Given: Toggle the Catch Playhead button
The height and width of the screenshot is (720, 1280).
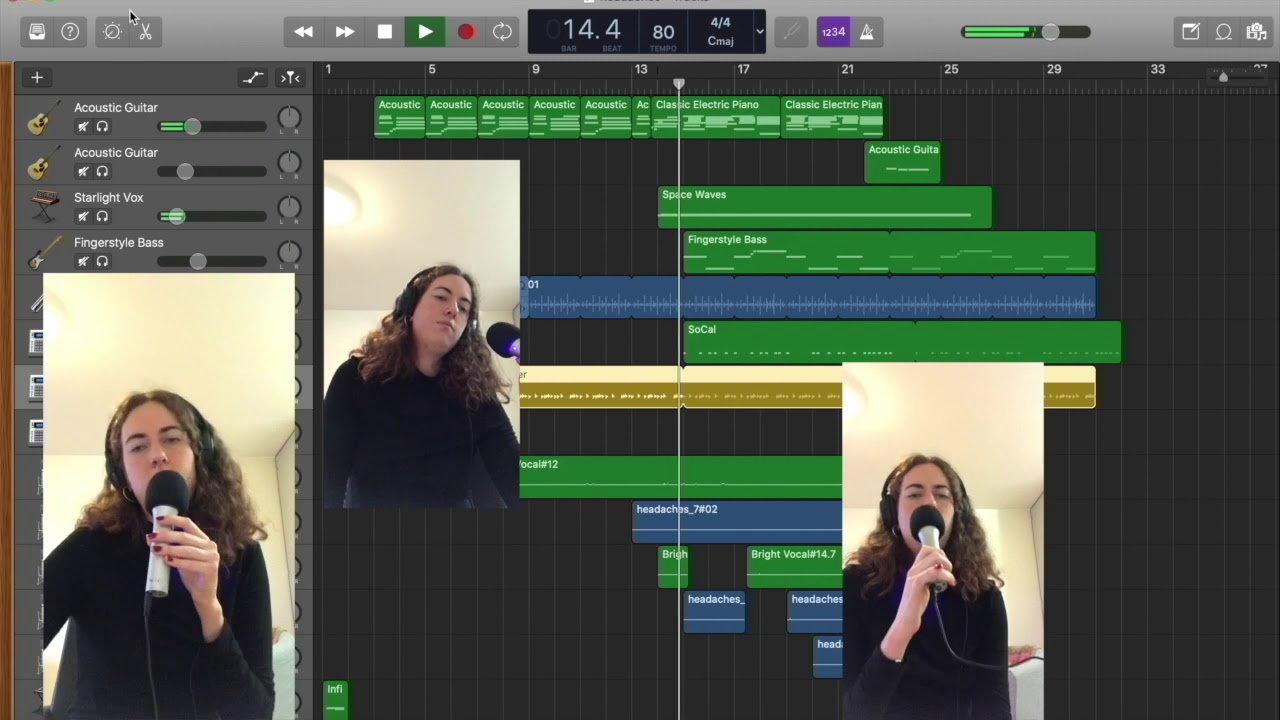Looking at the screenshot, I should coord(290,77).
